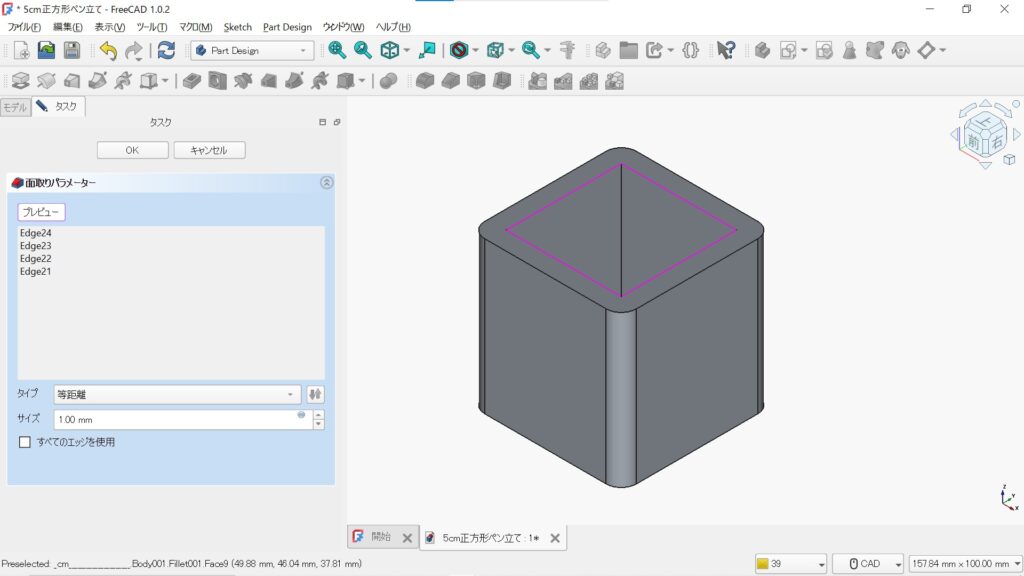Click the Save document icon

[x=72, y=50]
